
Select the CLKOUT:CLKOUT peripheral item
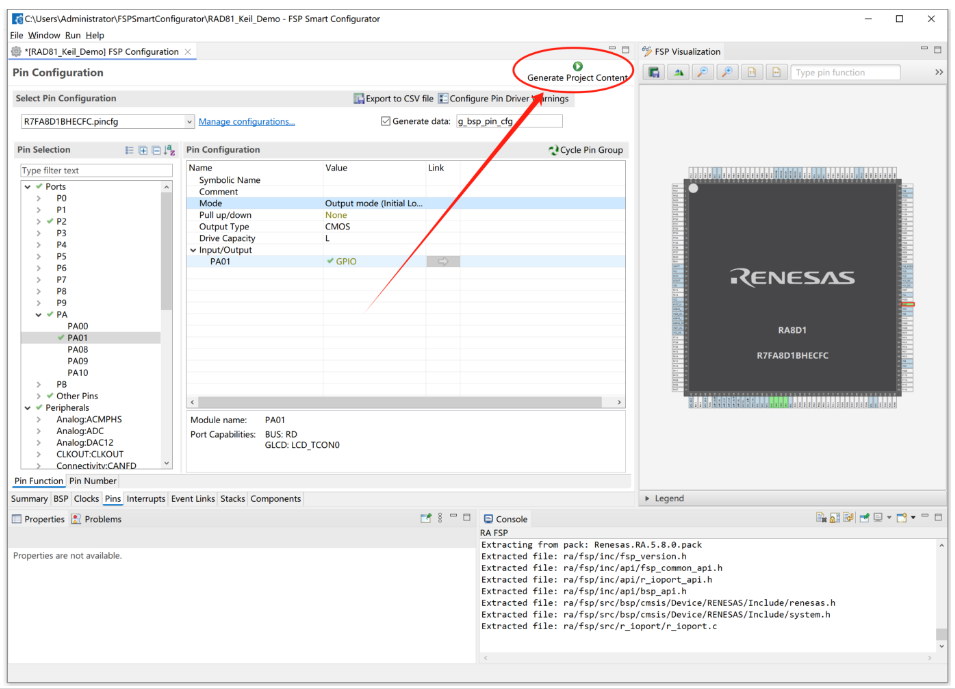click(x=90, y=454)
